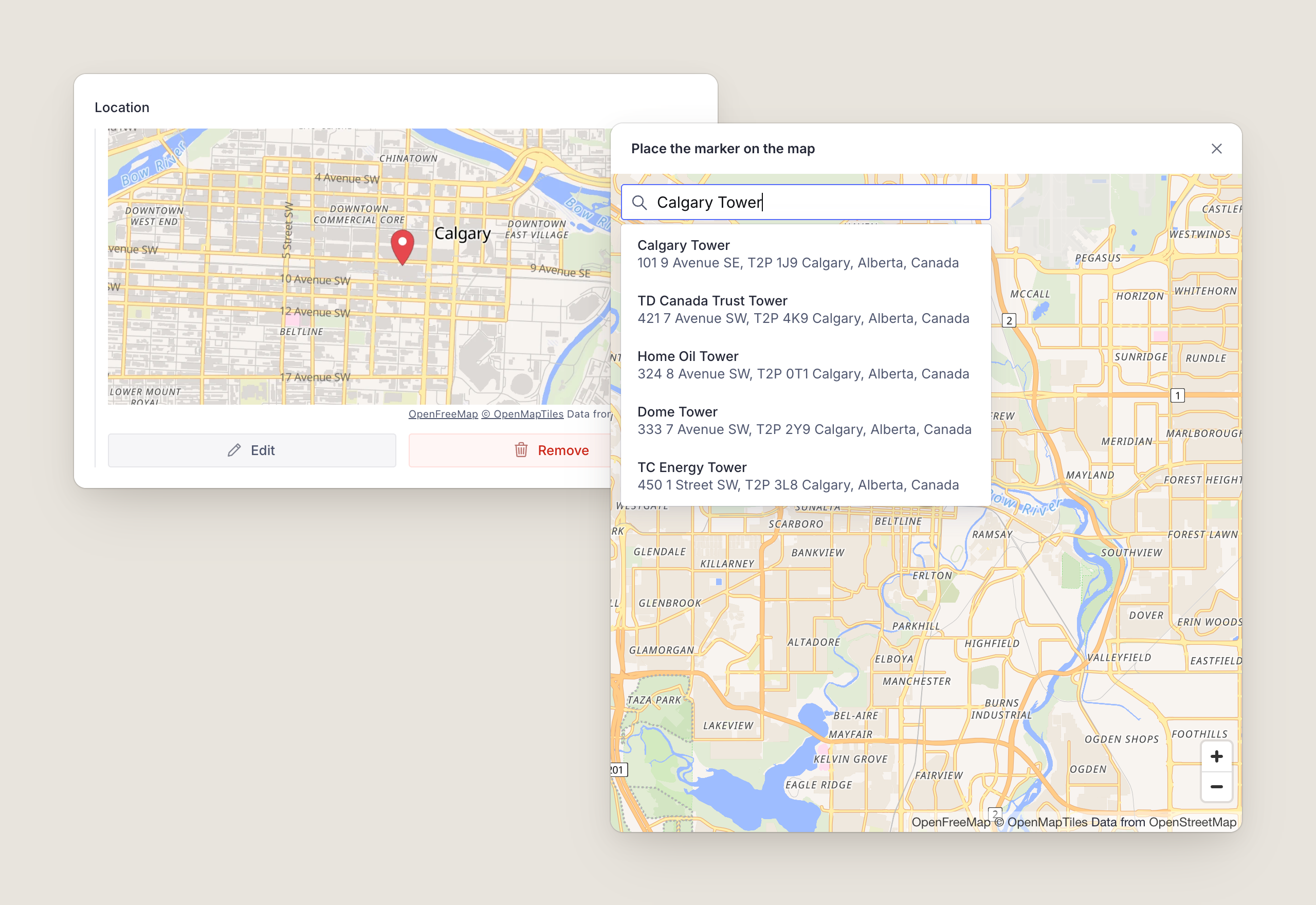Click the MANCHESTER neighborhood label
The height and width of the screenshot is (905, 1316).
click(917, 681)
